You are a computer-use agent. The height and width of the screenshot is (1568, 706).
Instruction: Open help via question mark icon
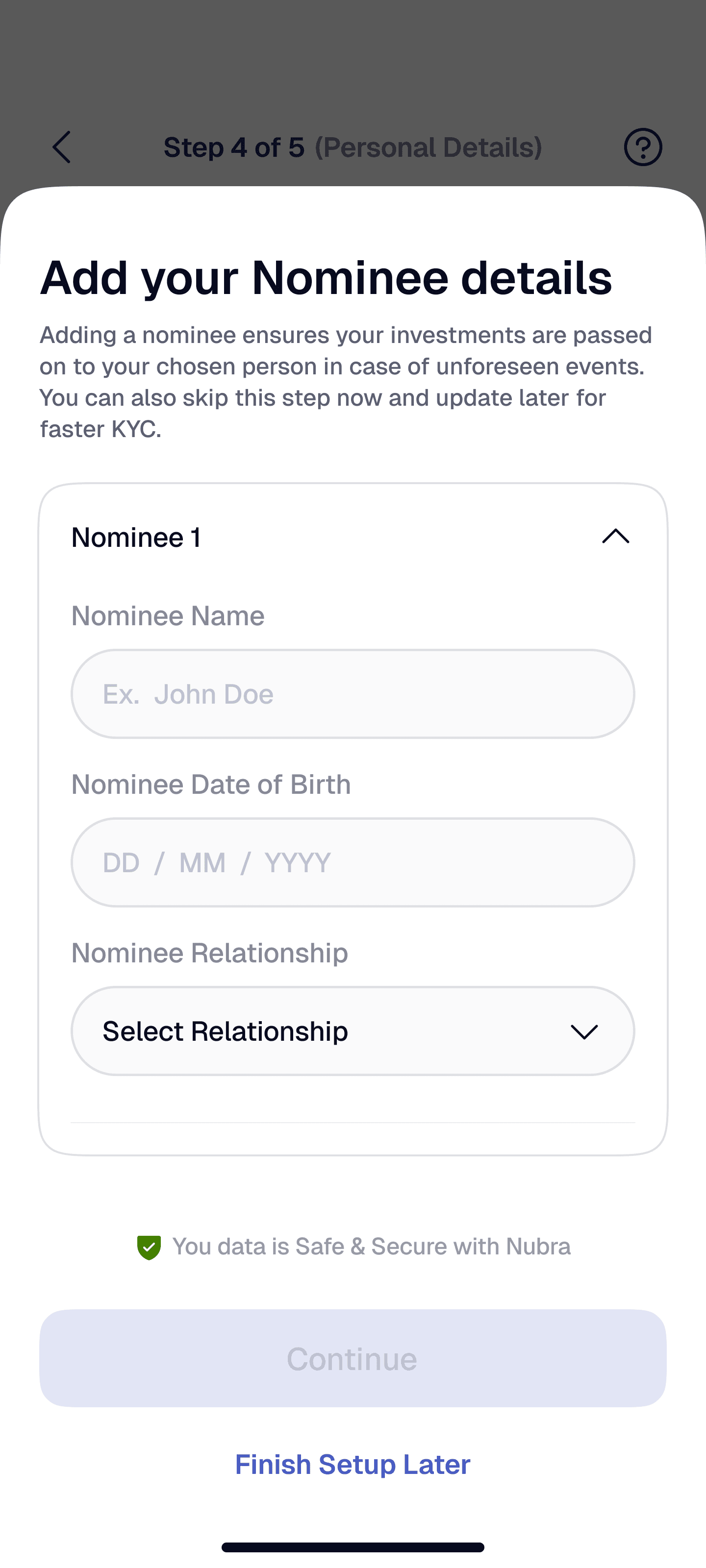click(643, 147)
